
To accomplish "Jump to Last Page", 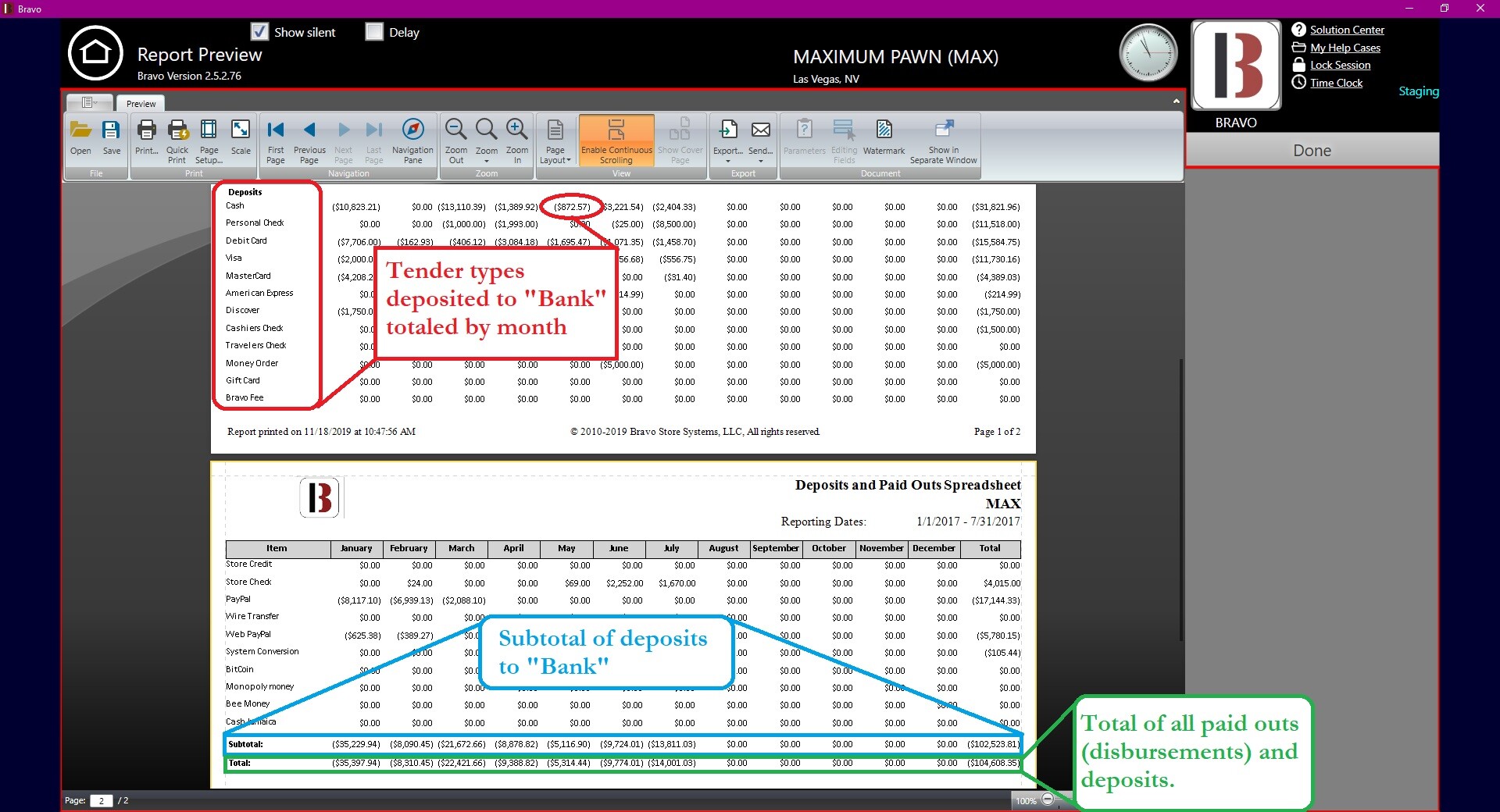I will click(374, 141).
